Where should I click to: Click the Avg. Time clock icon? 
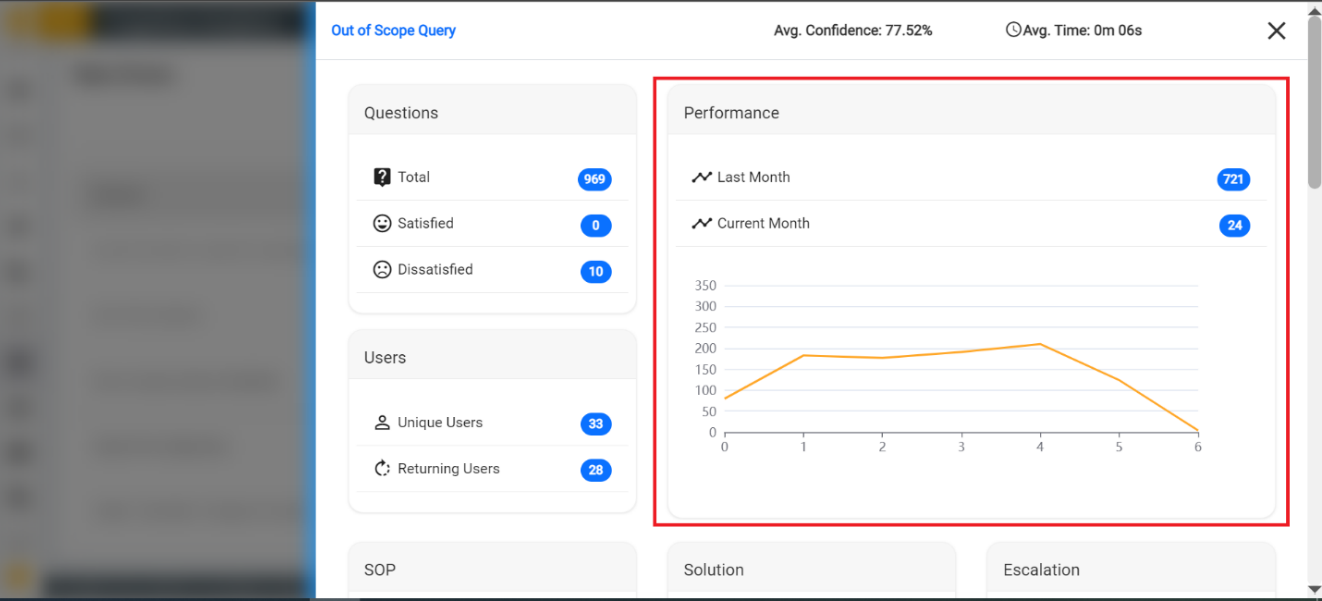click(x=1013, y=30)
